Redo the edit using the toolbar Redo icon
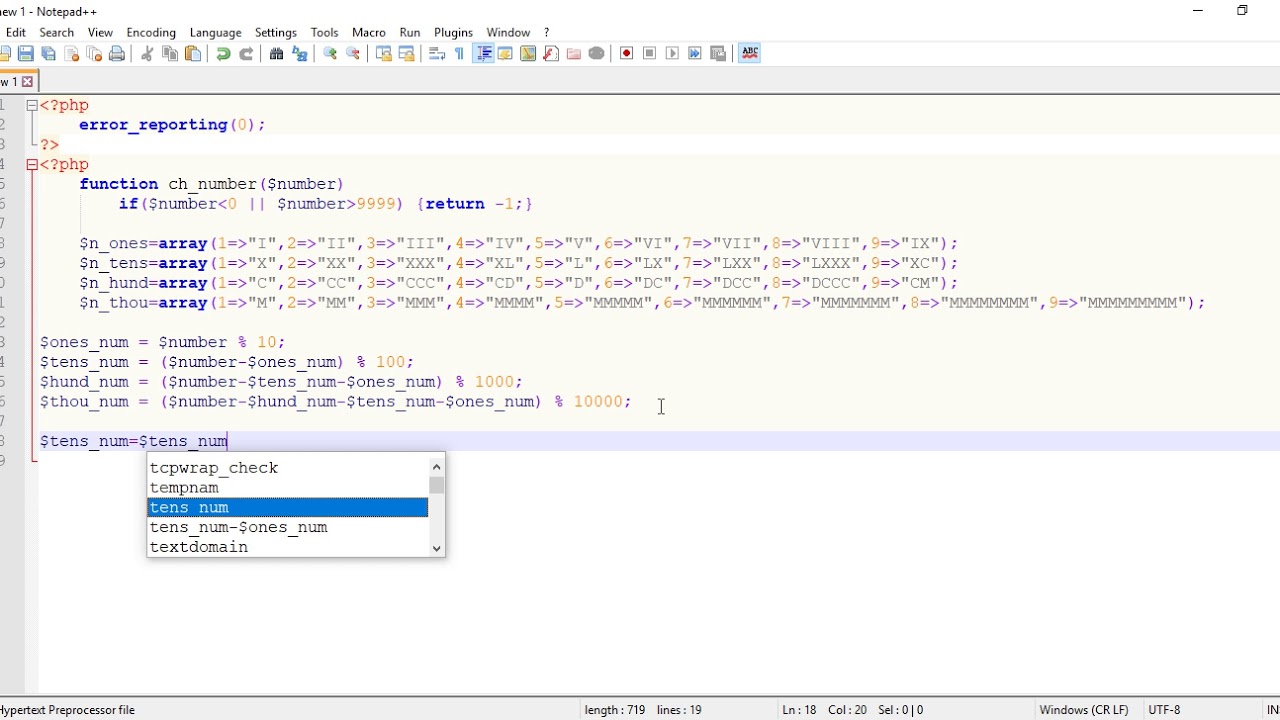The width and height of the screenshot is (1280, 720). point(246,53)
